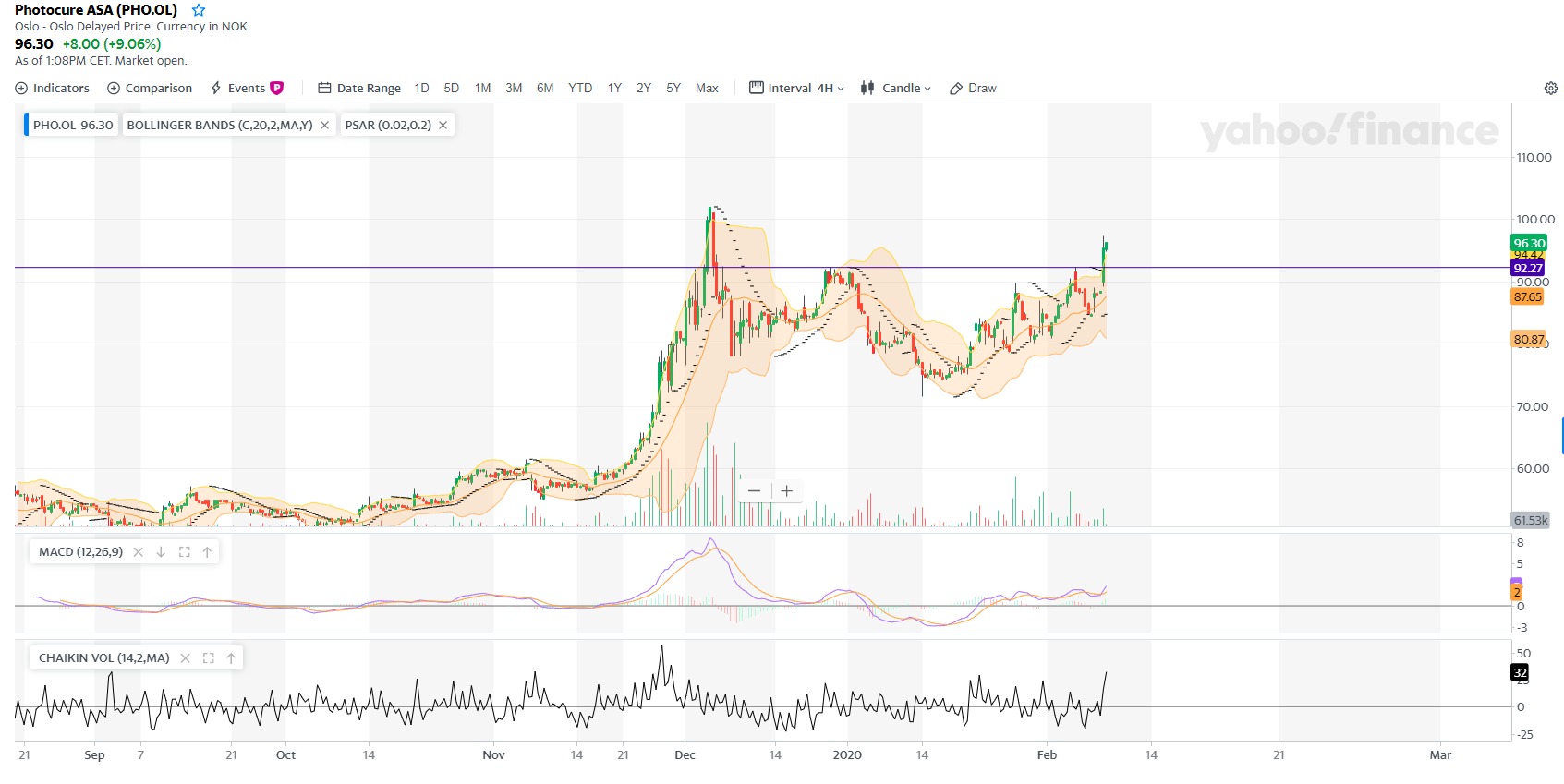The image size is (1564, 784).
Task: Remove the Bollinger Bands indicator
Action: pos(325,126)
